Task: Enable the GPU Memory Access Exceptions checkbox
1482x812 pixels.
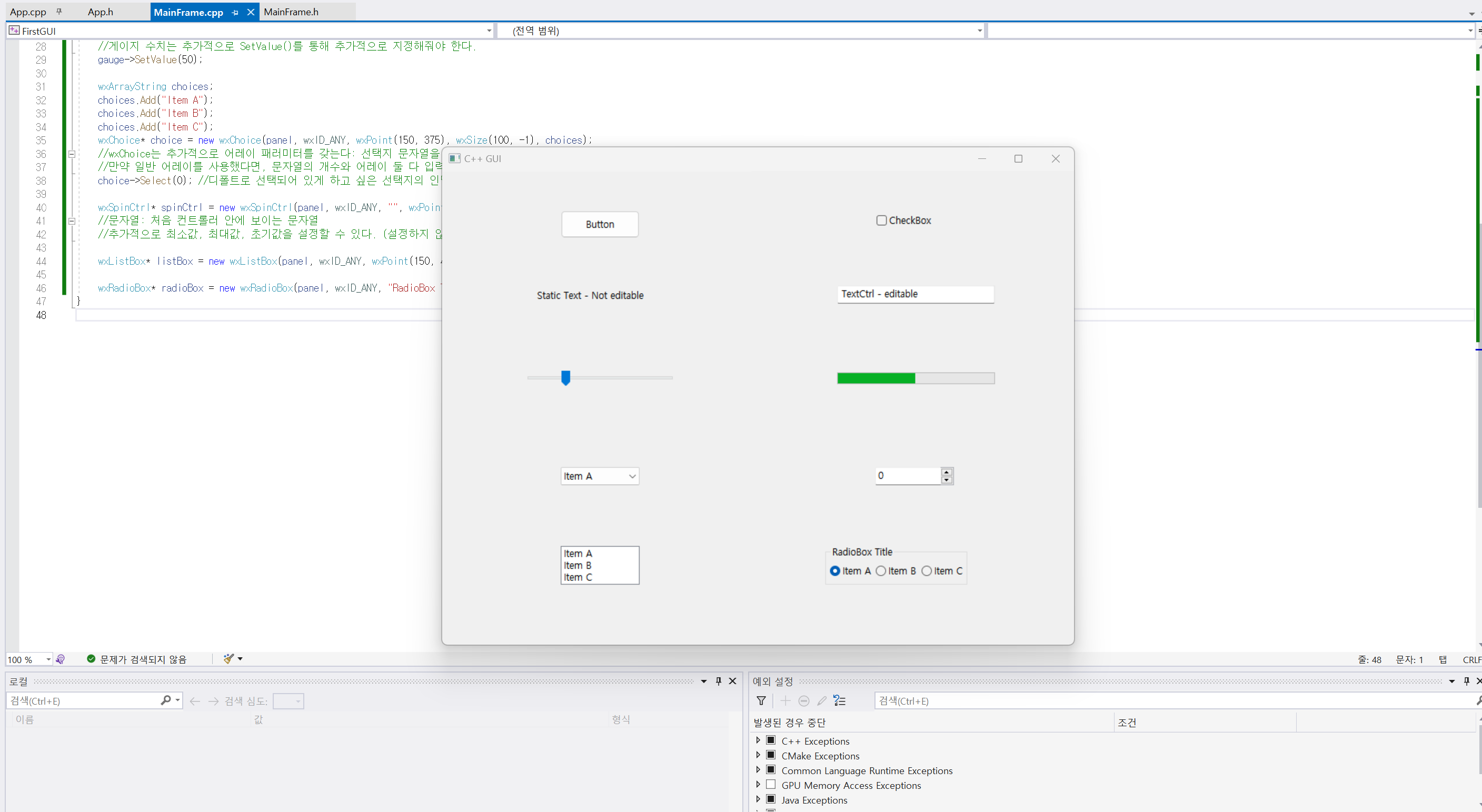Action: point(771,785)
